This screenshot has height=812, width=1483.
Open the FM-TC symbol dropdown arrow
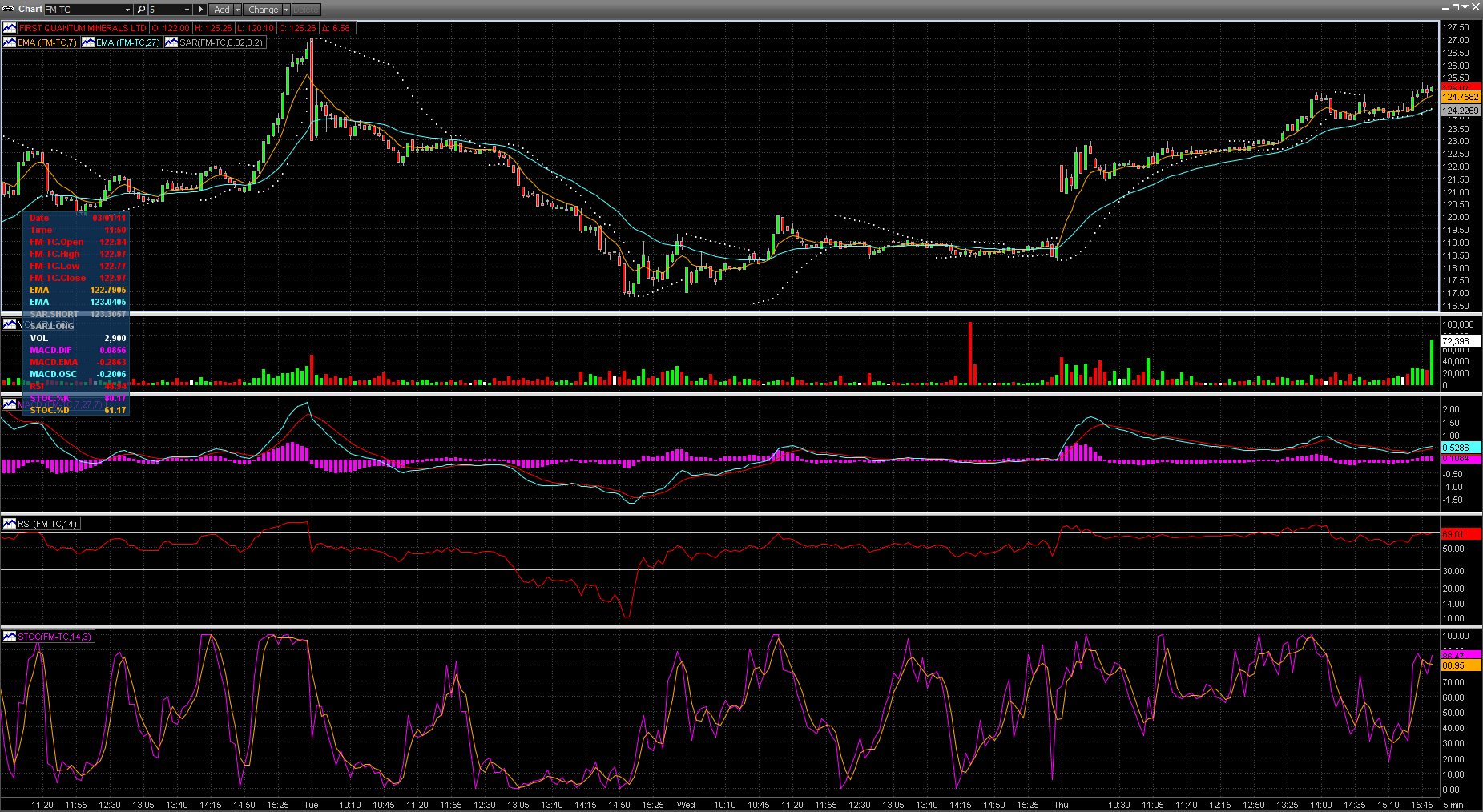(x=127, y=10)
